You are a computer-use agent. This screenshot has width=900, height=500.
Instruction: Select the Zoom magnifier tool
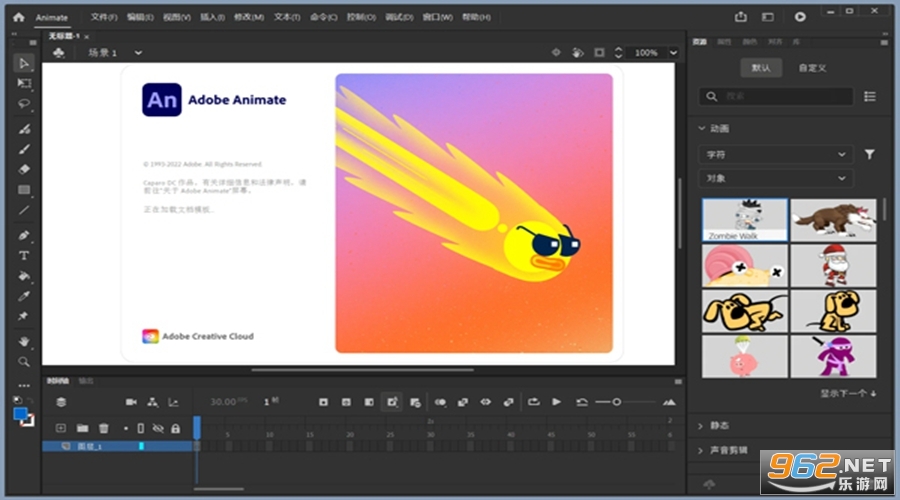[x=24, y=362]
